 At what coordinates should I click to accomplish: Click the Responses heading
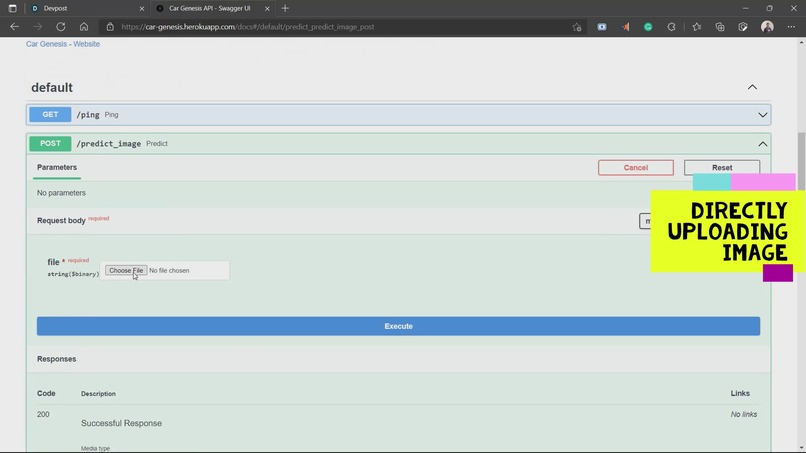click(57, 359)
